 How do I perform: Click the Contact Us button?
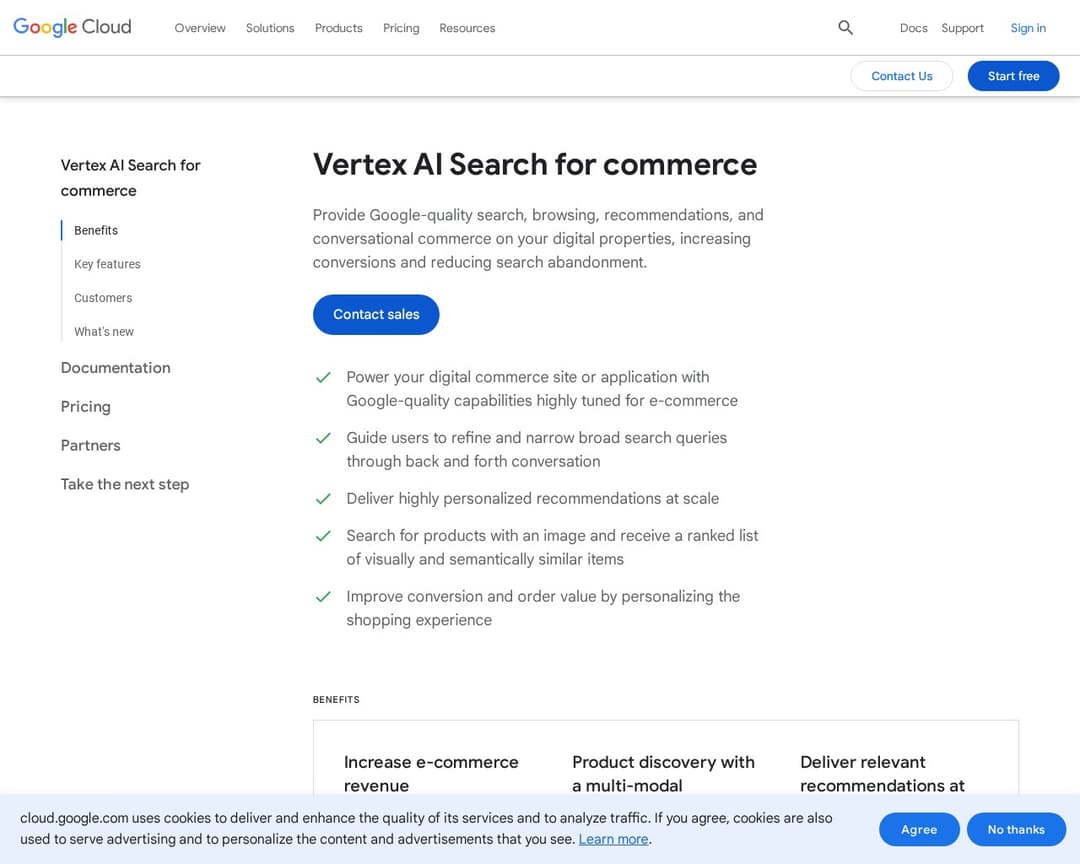pyautogui.click(x=902, y=76)
